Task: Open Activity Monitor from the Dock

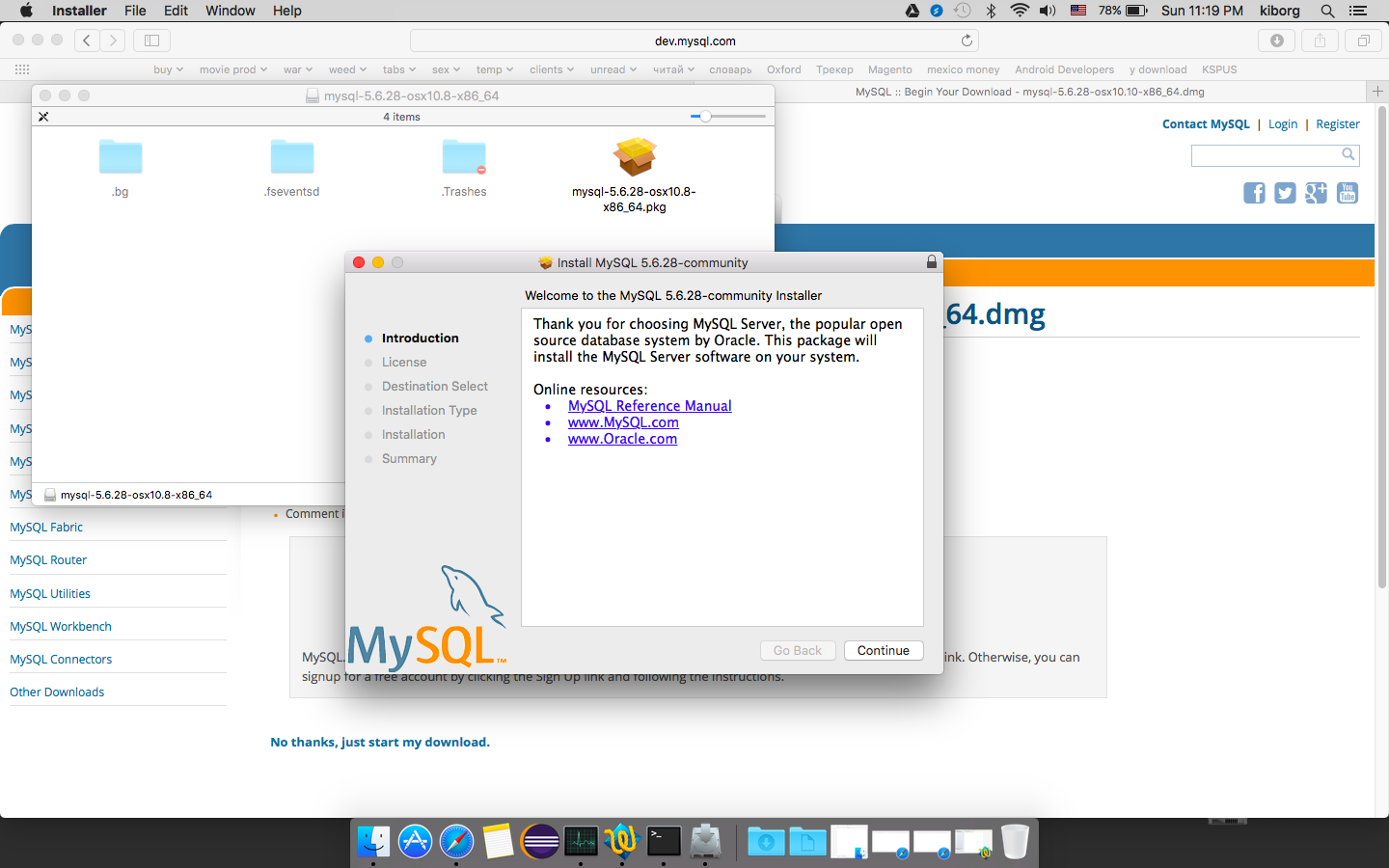Action: click(x=581, y=841)
